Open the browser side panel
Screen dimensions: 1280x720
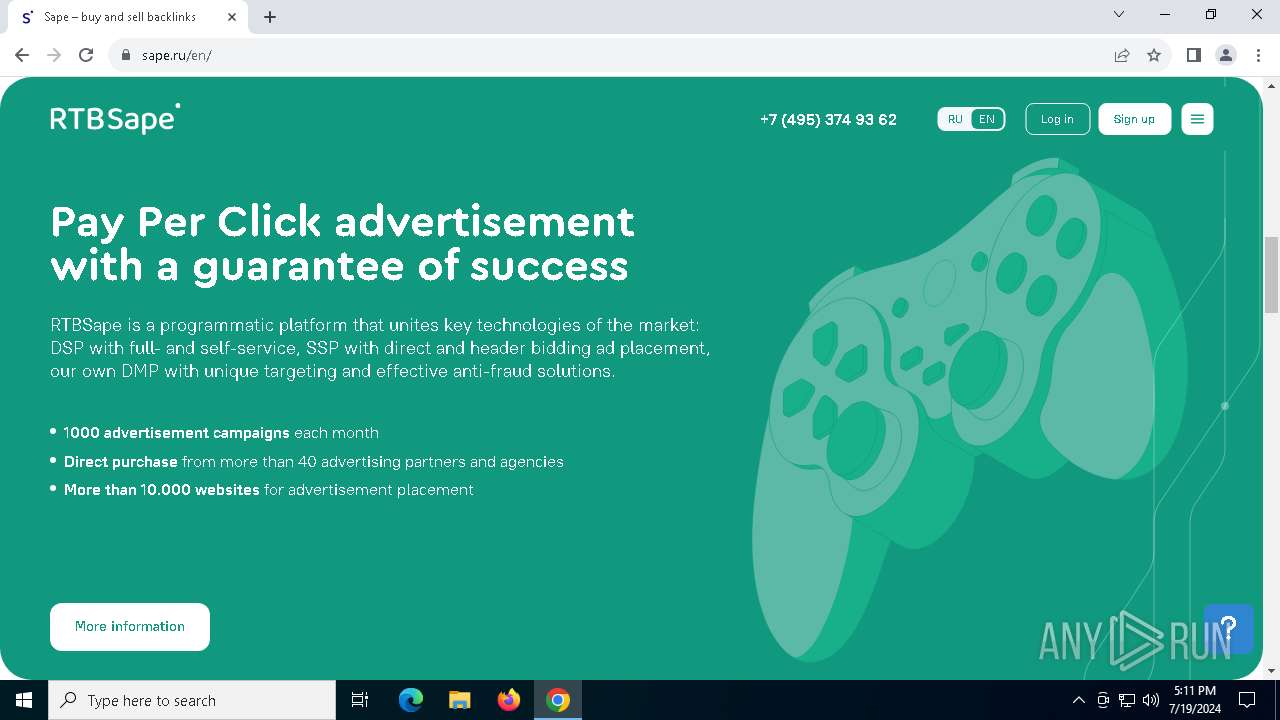(x=1193, y=55)
